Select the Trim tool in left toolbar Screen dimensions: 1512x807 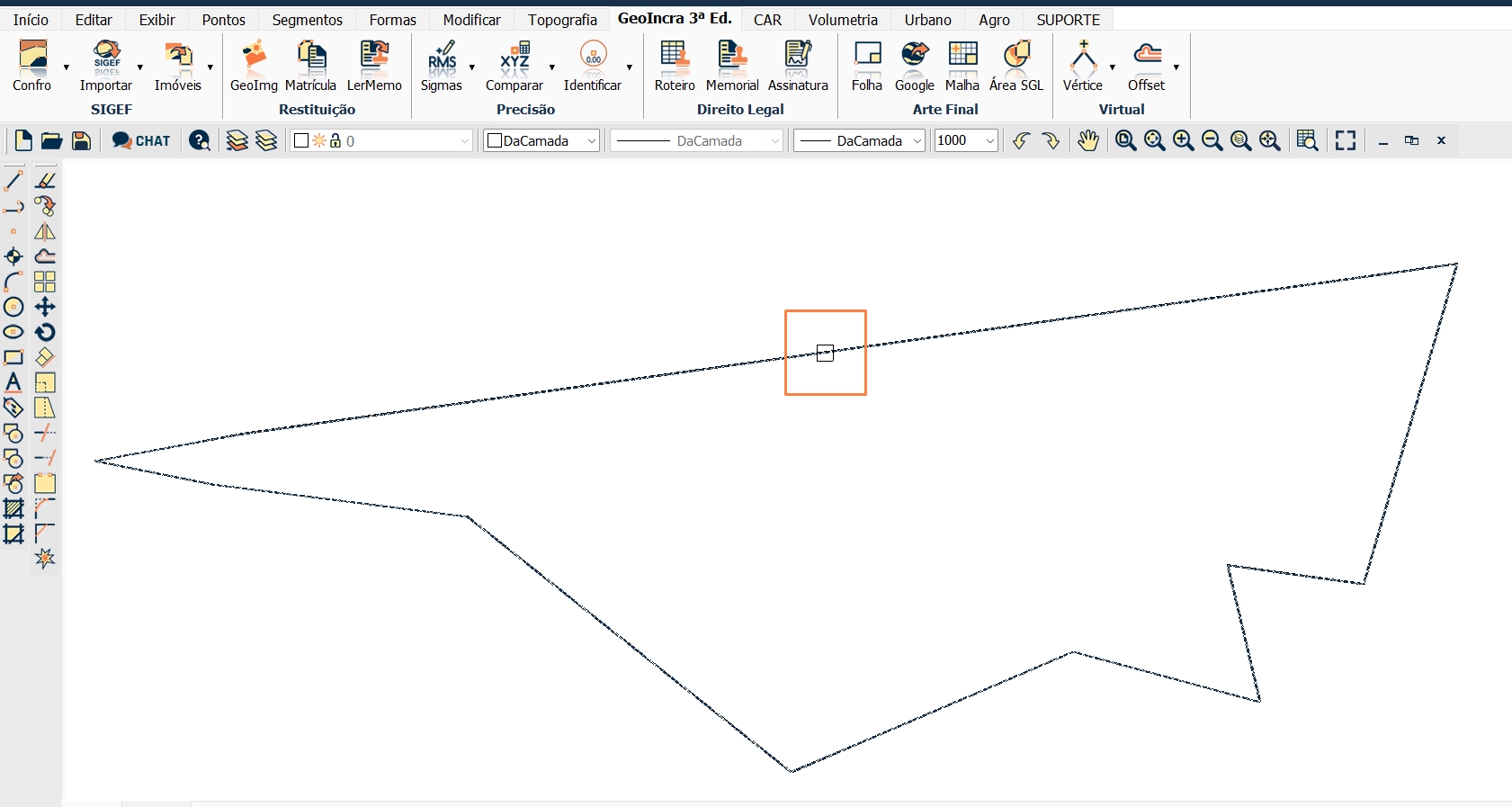[x=45, y=433]
